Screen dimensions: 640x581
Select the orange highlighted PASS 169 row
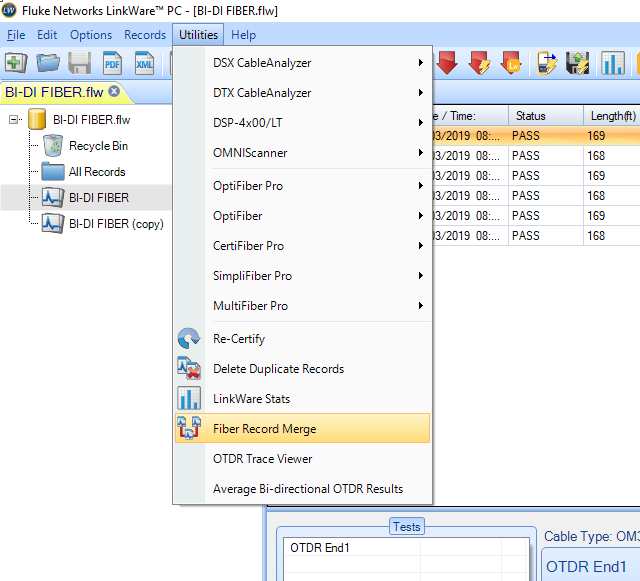(536, 136)
